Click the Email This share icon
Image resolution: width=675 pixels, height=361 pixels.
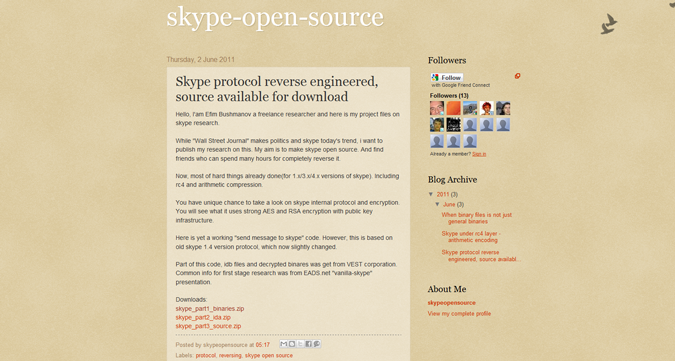[284, 344]
